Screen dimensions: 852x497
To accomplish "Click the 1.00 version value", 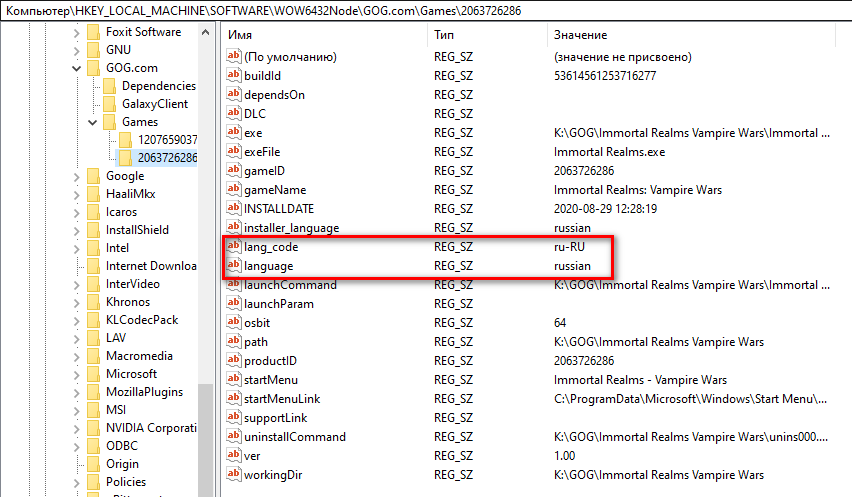I will 564,456.
